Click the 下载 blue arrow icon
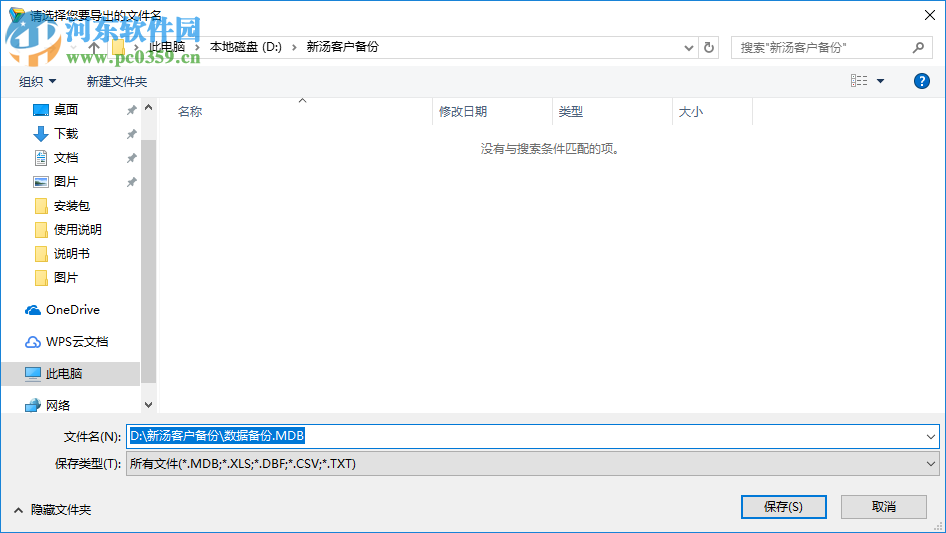This screenshot has height=533, width=946. [40, 134]
